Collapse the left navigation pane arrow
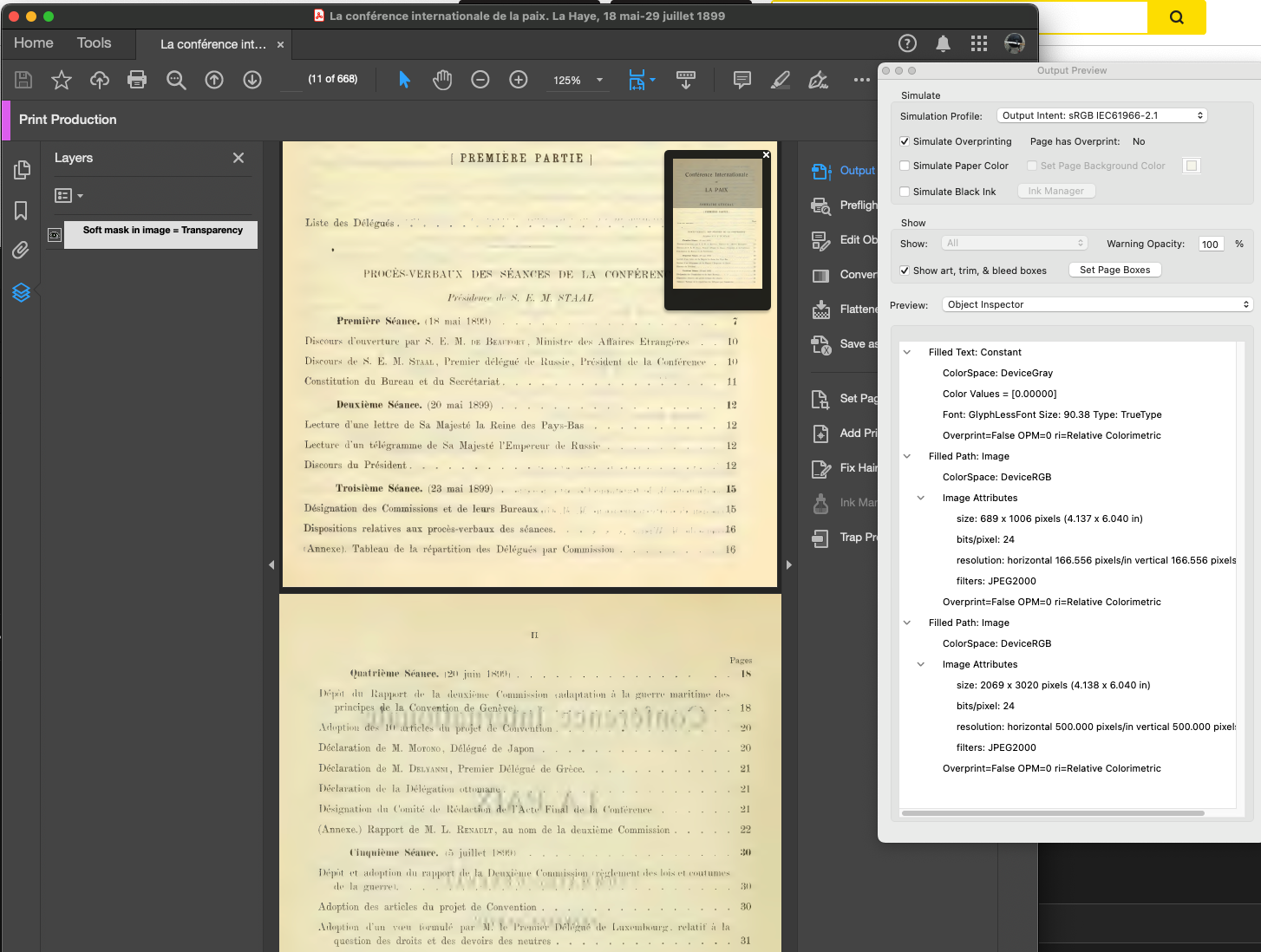 271,564
